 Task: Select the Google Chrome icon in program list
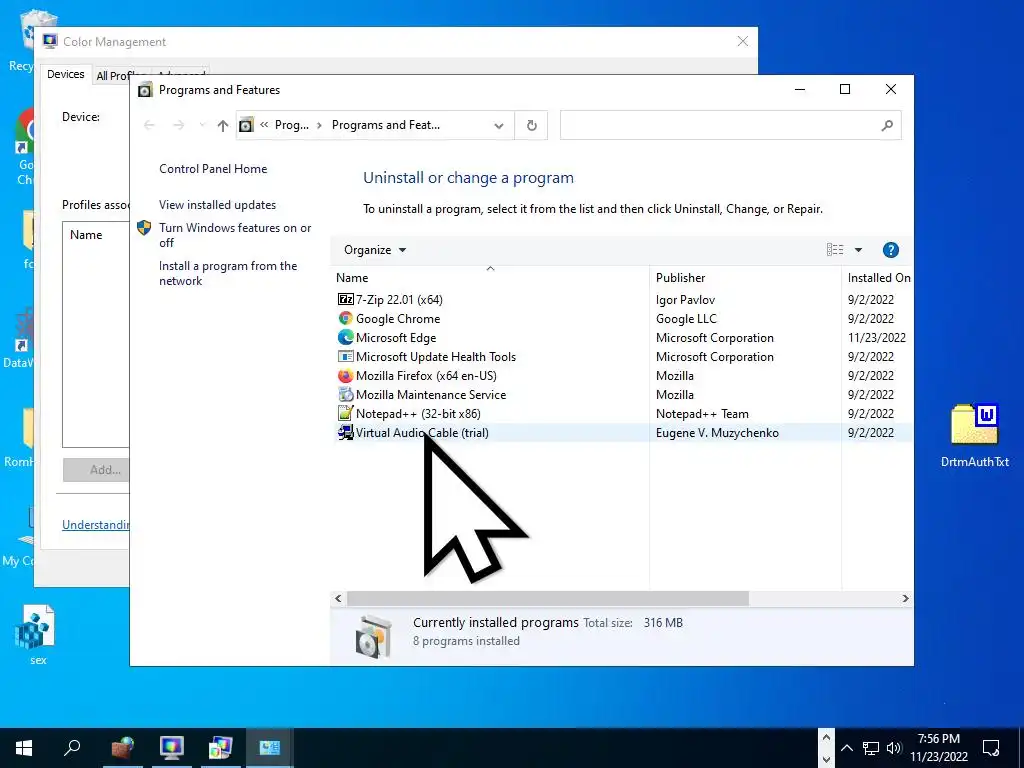345,319
